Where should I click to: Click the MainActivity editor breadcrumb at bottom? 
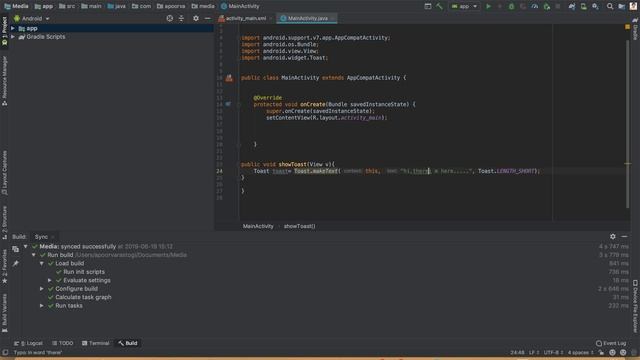[x=258, y=226]
